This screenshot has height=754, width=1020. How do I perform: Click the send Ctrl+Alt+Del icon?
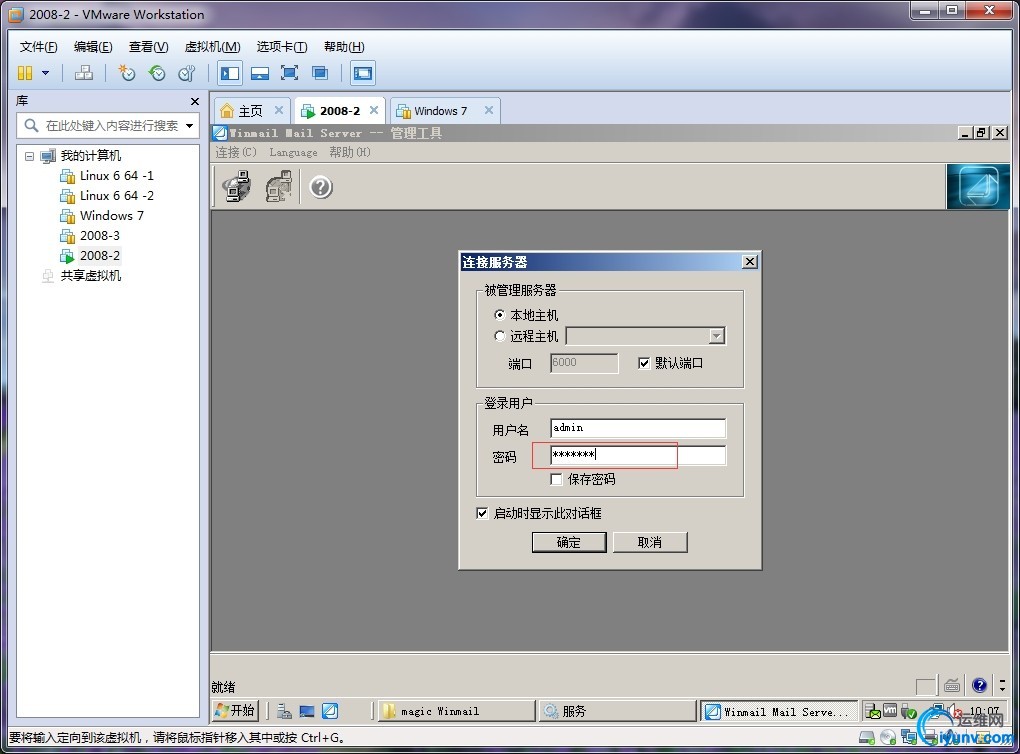point(83,73)
